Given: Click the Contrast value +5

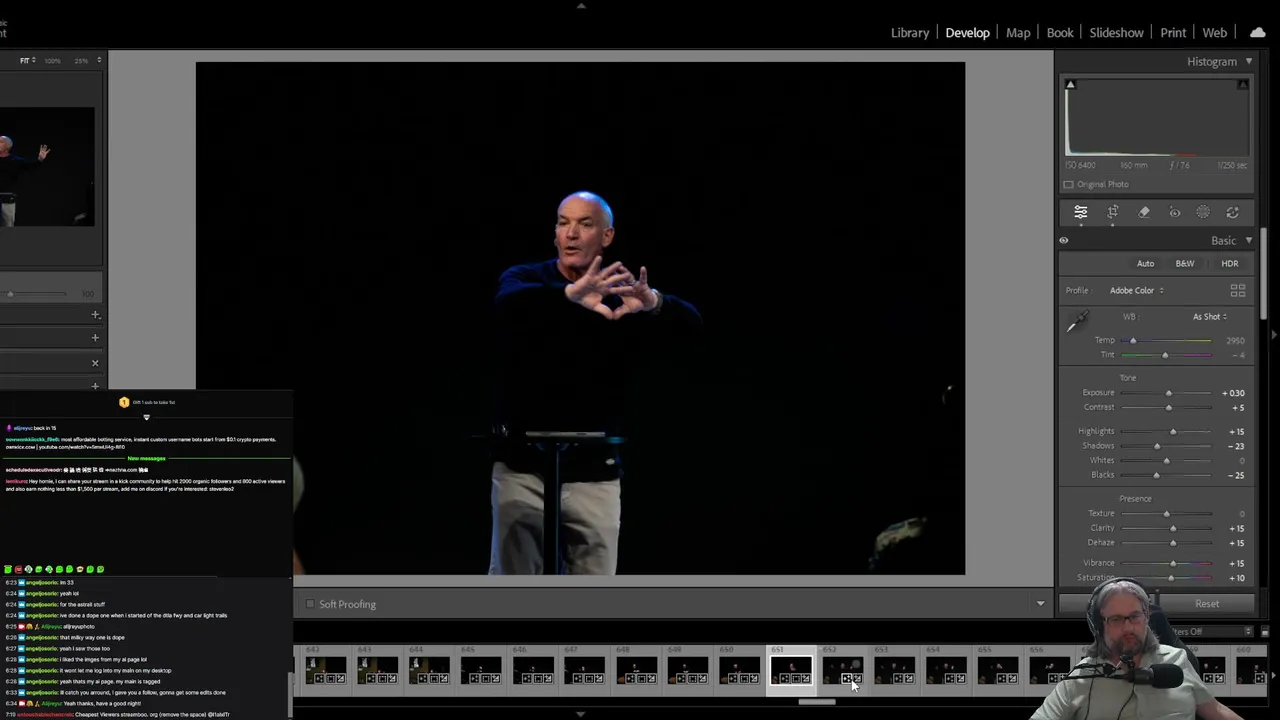Looking at the screenshot, I should (1238, 407).
